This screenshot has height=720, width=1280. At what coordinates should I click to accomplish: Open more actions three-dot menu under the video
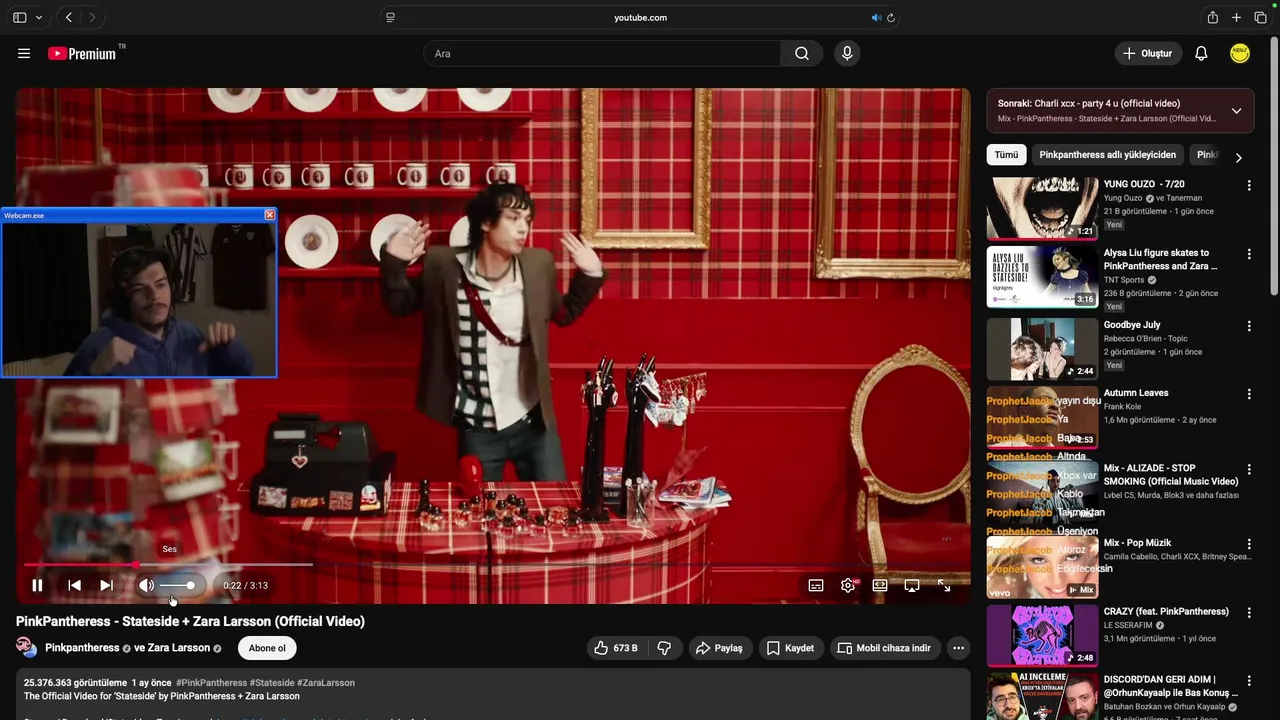tap(958, 648)
